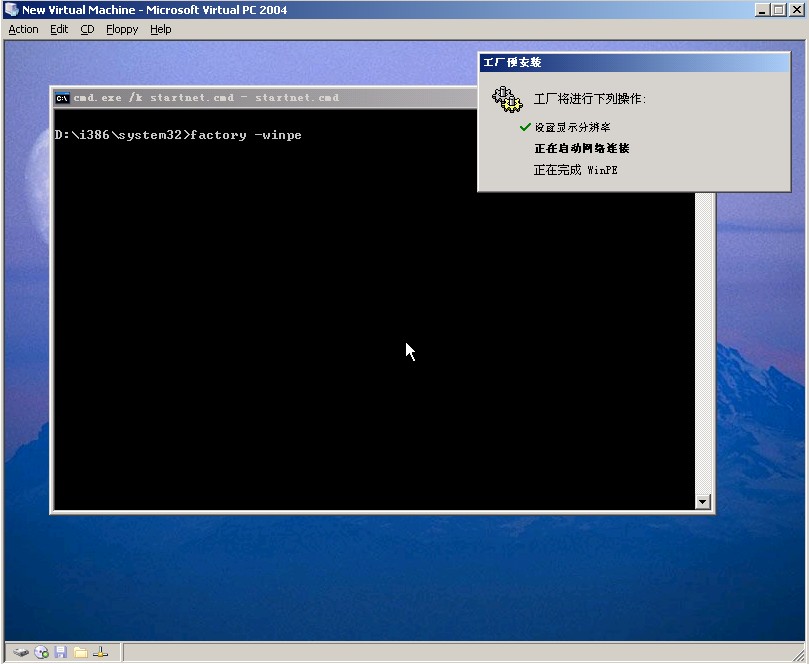Click the 工厂将进行下列操作 heading text
The height and width of the screenshot is (664, 809).
pos(590,99)
